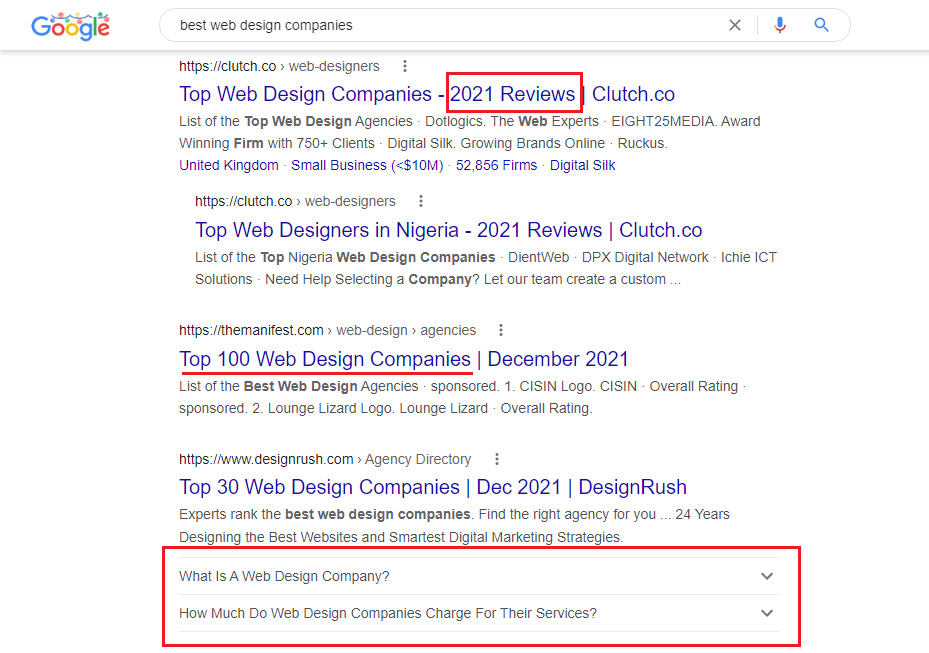This screenshot has width=929, height=653.
Task: Click the 'What Is A Web Design Company?' question text
Action: coord(284,576)
